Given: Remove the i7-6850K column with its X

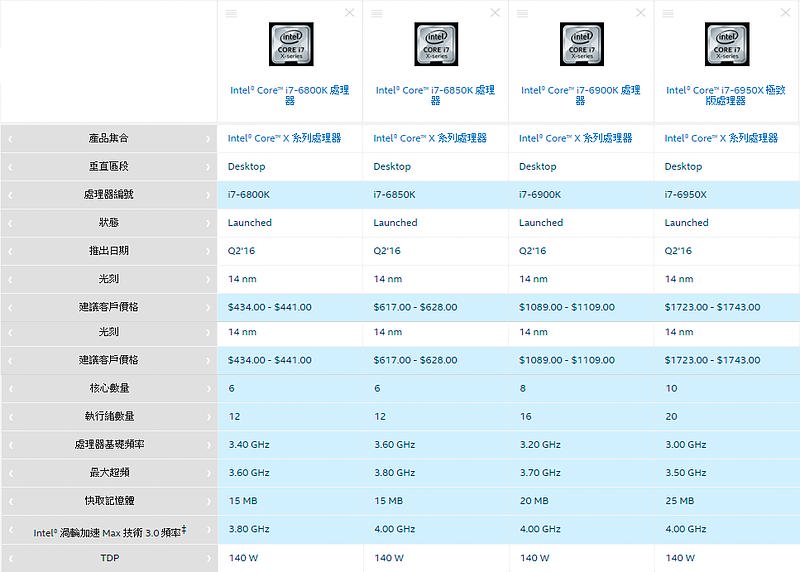Looking at the screenshot, I should pos(495,13).
